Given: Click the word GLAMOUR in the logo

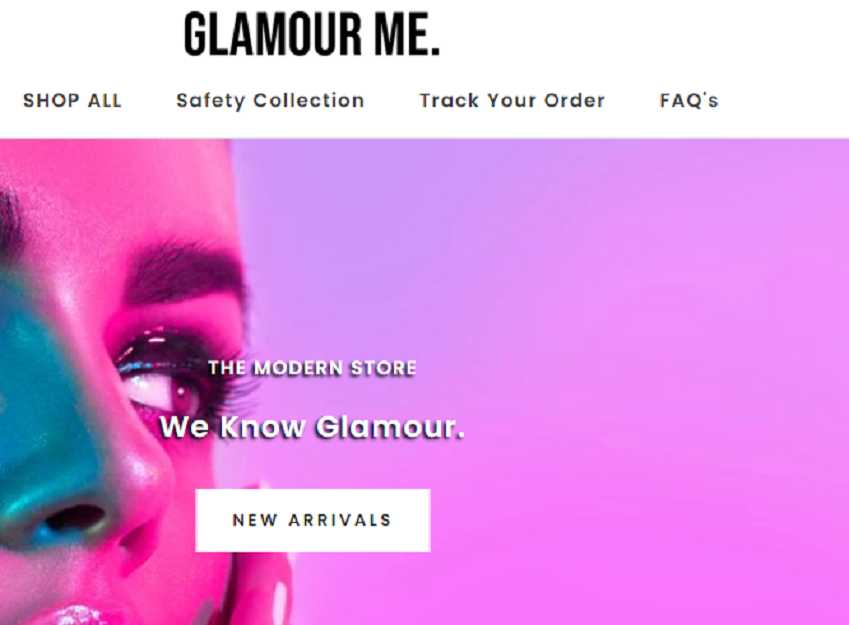Looking at the screenshot, I should pyautogui.click(x=273, y=35).
